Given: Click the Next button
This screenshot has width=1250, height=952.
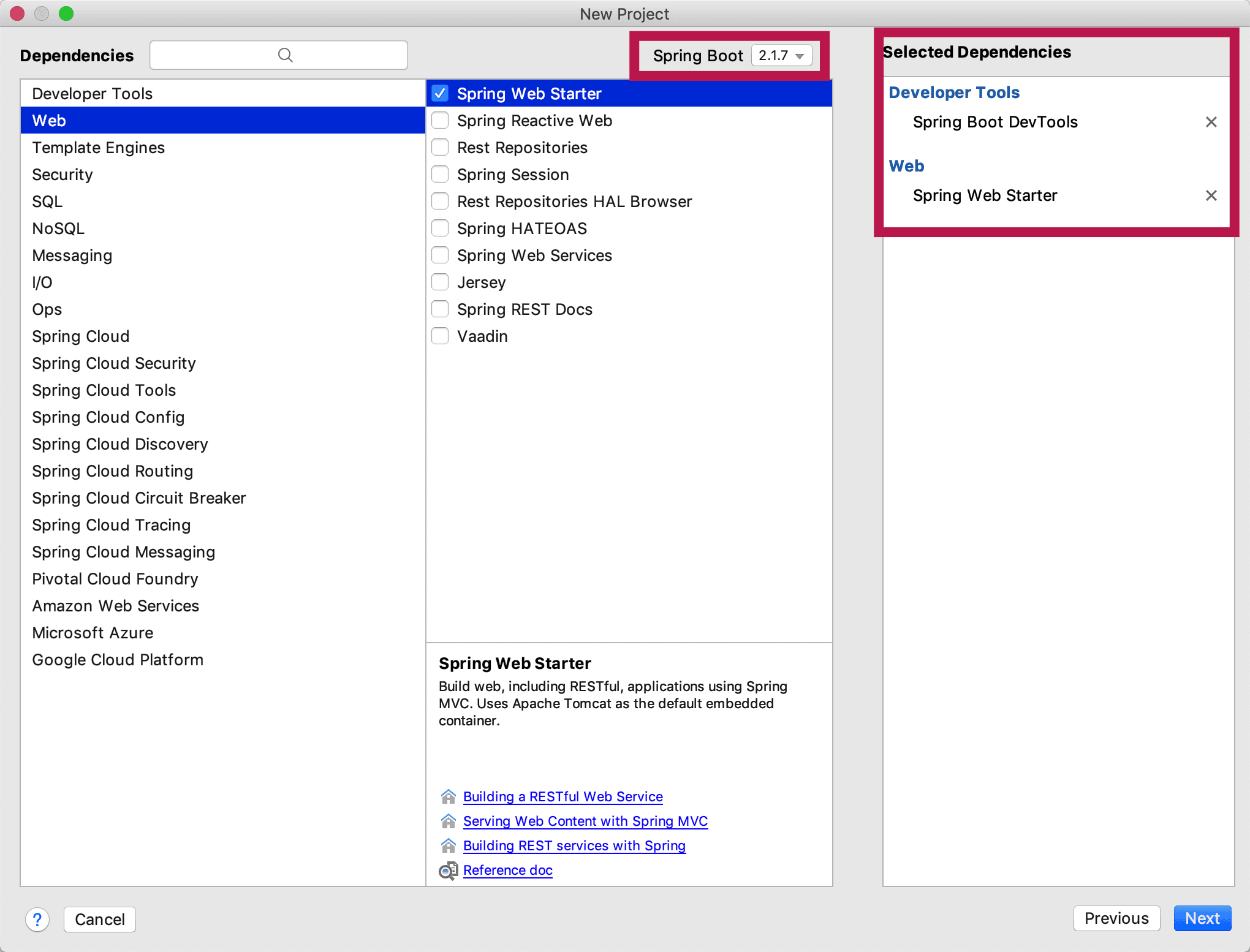Looking at the screenshot, I should click(1202, 918).
